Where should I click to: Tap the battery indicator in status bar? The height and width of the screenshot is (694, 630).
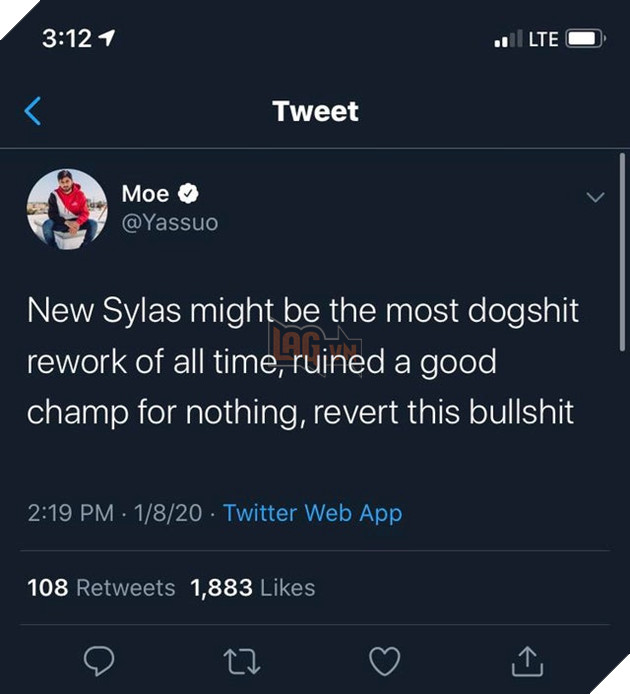pos(585,39)
